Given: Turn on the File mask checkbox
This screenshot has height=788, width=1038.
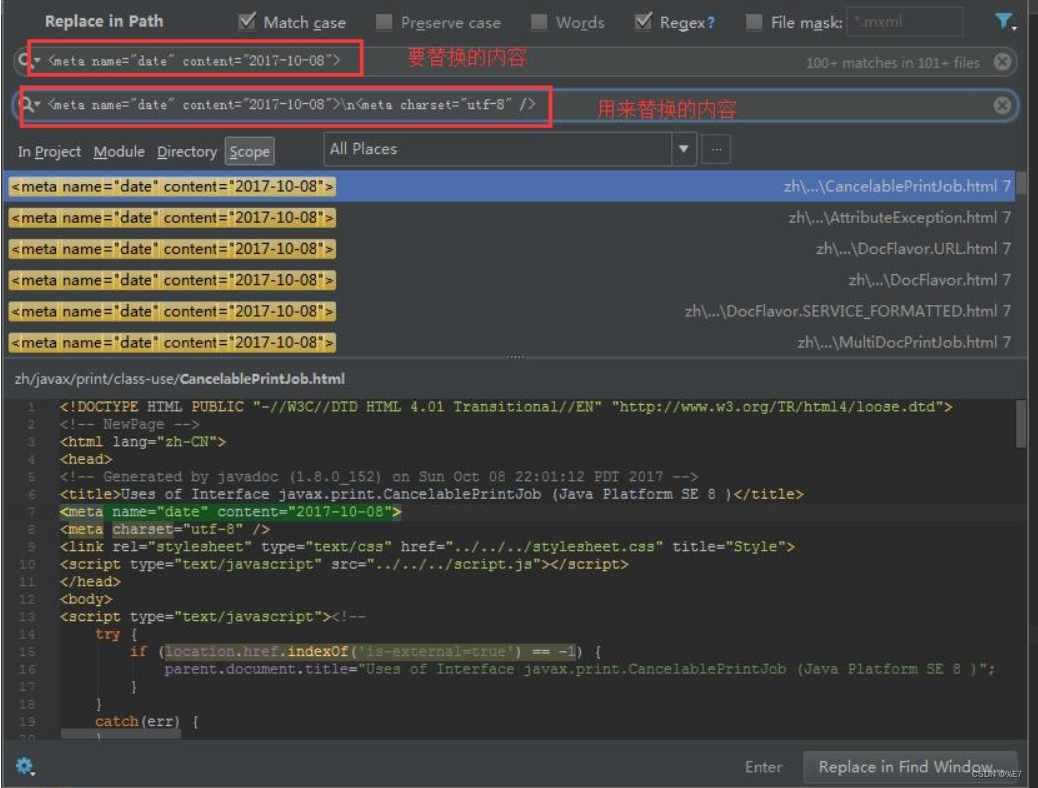Looking at the screenshot, I should pyautogui.click(x=754, y=22).
